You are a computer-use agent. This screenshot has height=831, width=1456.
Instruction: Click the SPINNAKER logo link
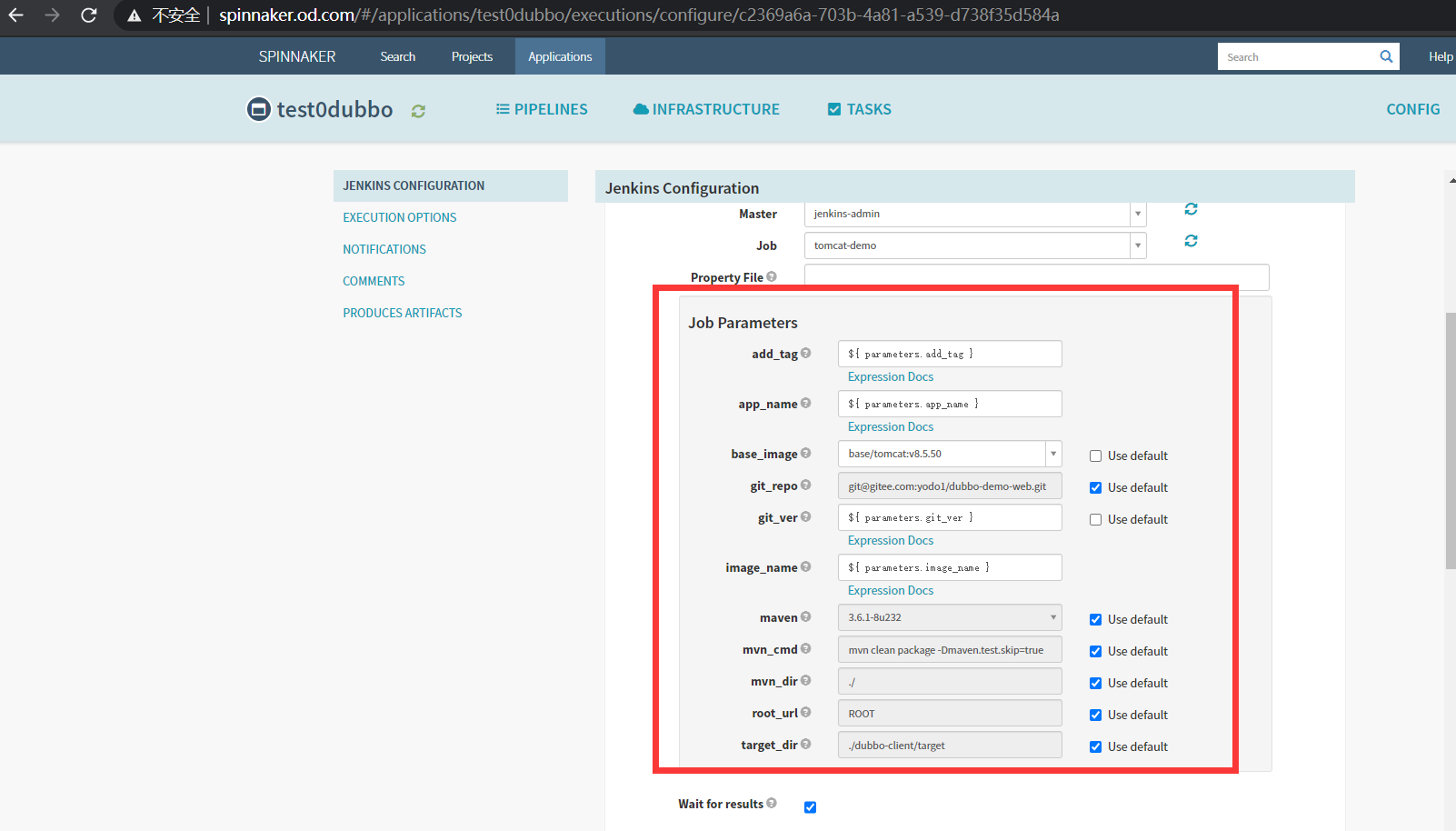tap(297, 56)
